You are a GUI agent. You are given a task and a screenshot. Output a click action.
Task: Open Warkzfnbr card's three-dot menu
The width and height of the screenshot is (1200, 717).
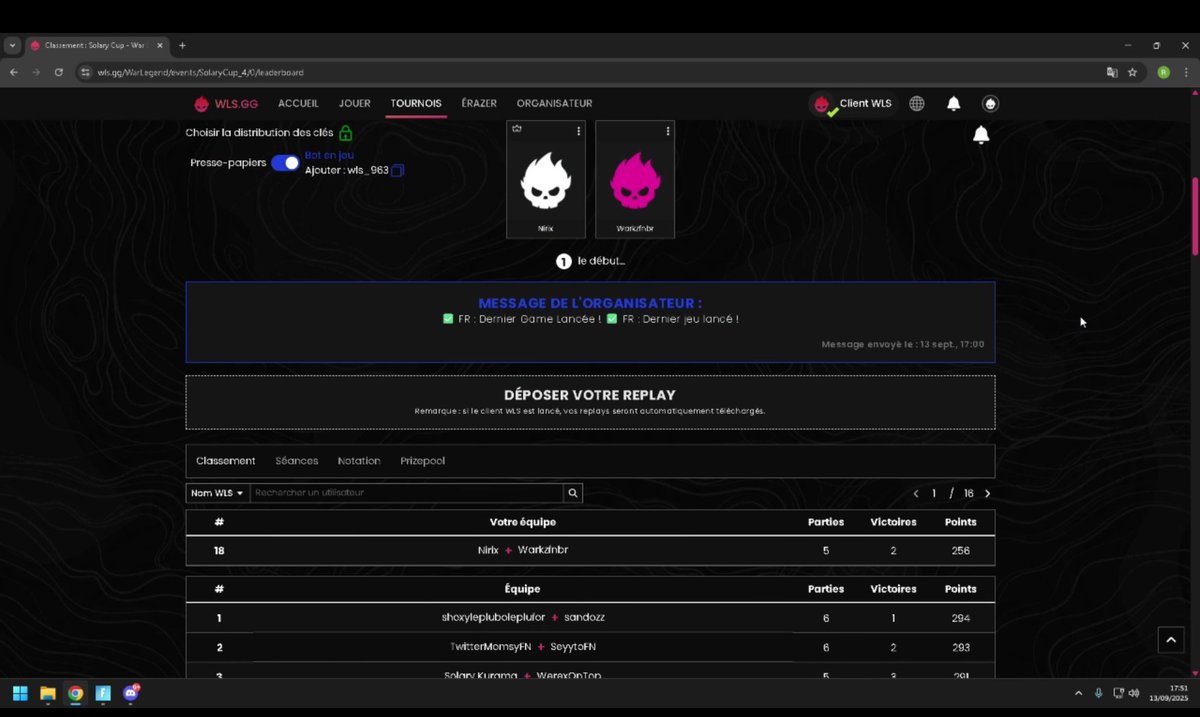(x=667, y=130)
